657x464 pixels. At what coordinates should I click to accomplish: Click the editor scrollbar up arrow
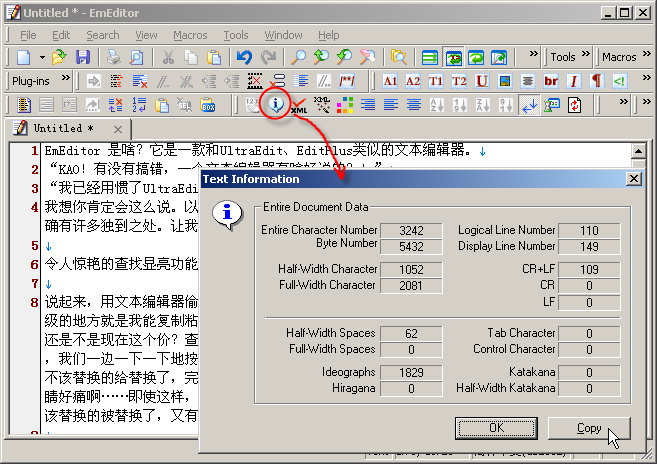pos(638,151)
